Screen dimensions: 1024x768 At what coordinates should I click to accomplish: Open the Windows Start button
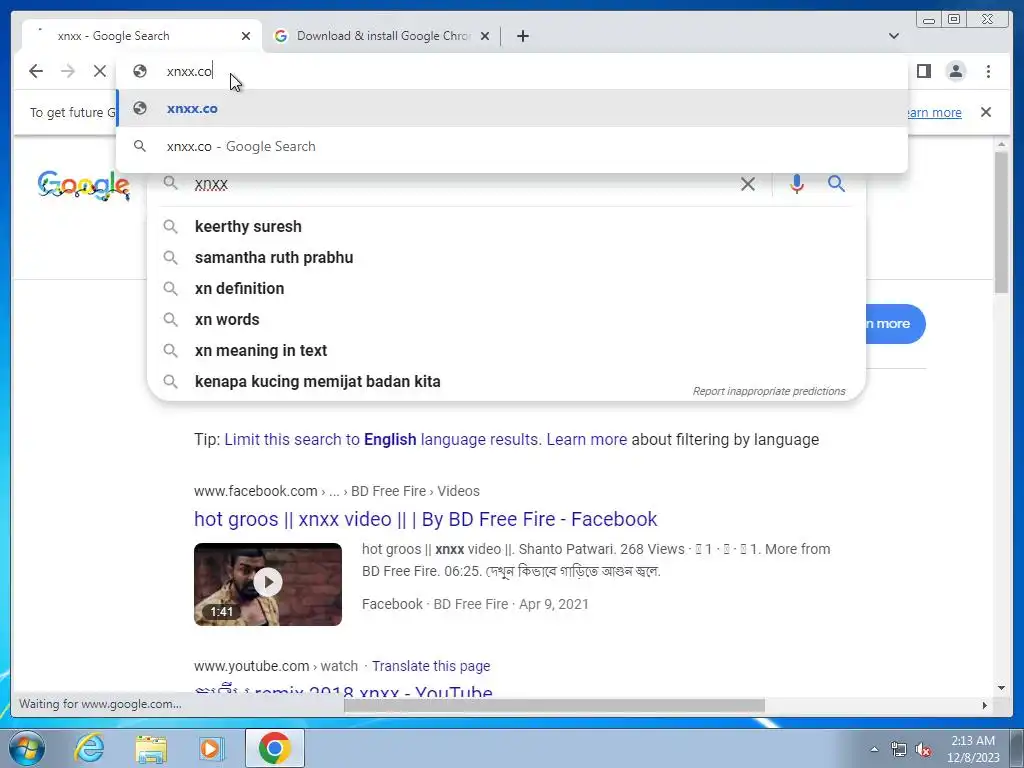tap(25, 748)
